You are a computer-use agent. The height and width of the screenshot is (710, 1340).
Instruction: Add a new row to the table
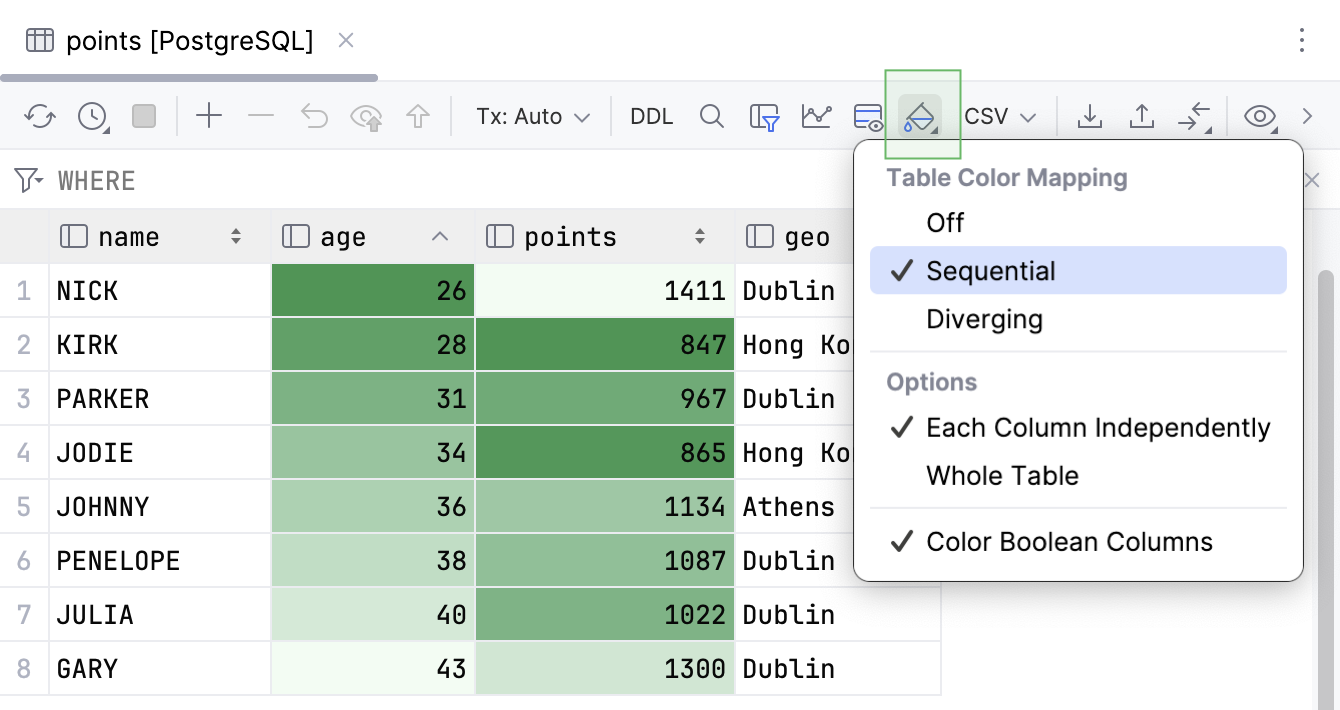pos(209,115)
